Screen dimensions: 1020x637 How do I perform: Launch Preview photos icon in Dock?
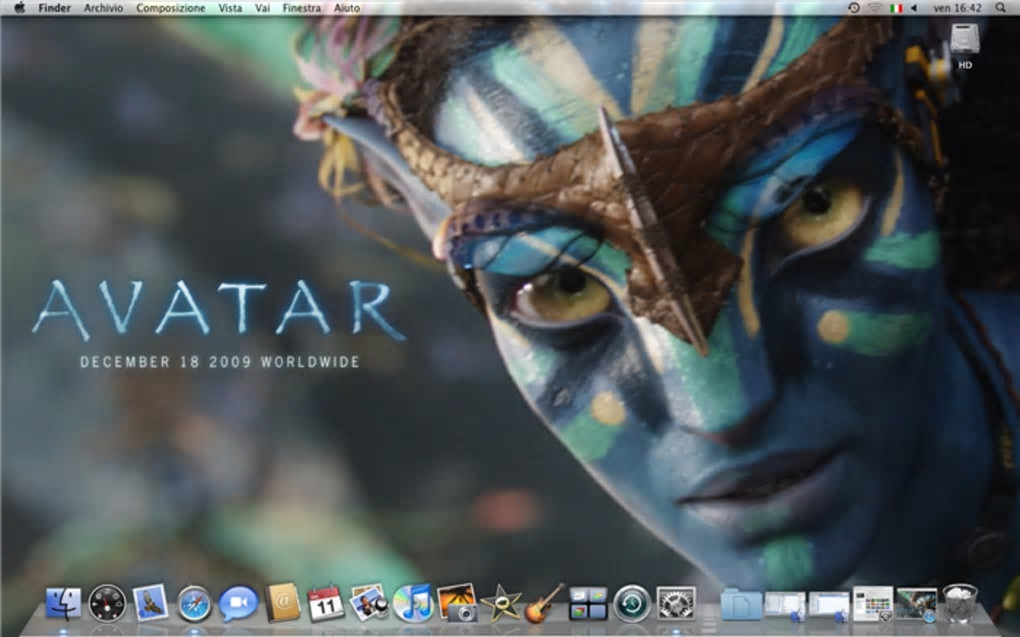tap(369, 603)
